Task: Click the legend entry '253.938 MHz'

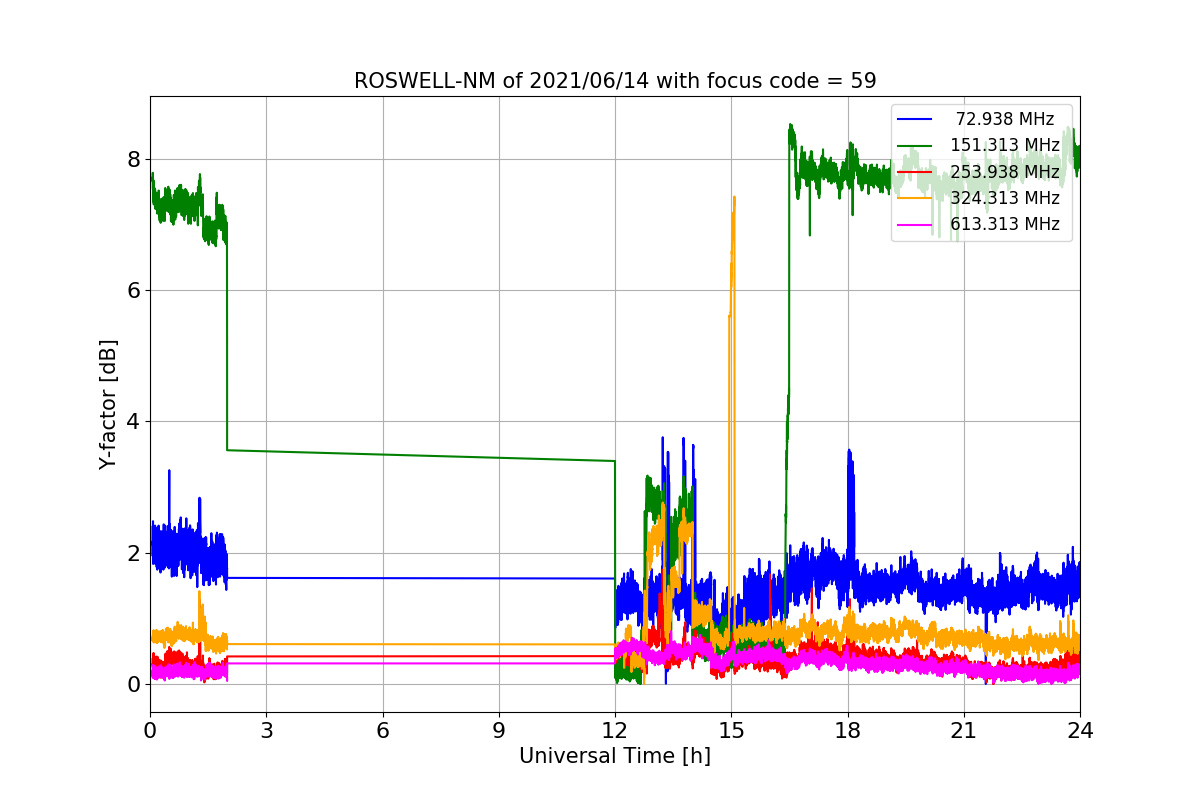Action: pyautogui.click(x=1005, y=171)
